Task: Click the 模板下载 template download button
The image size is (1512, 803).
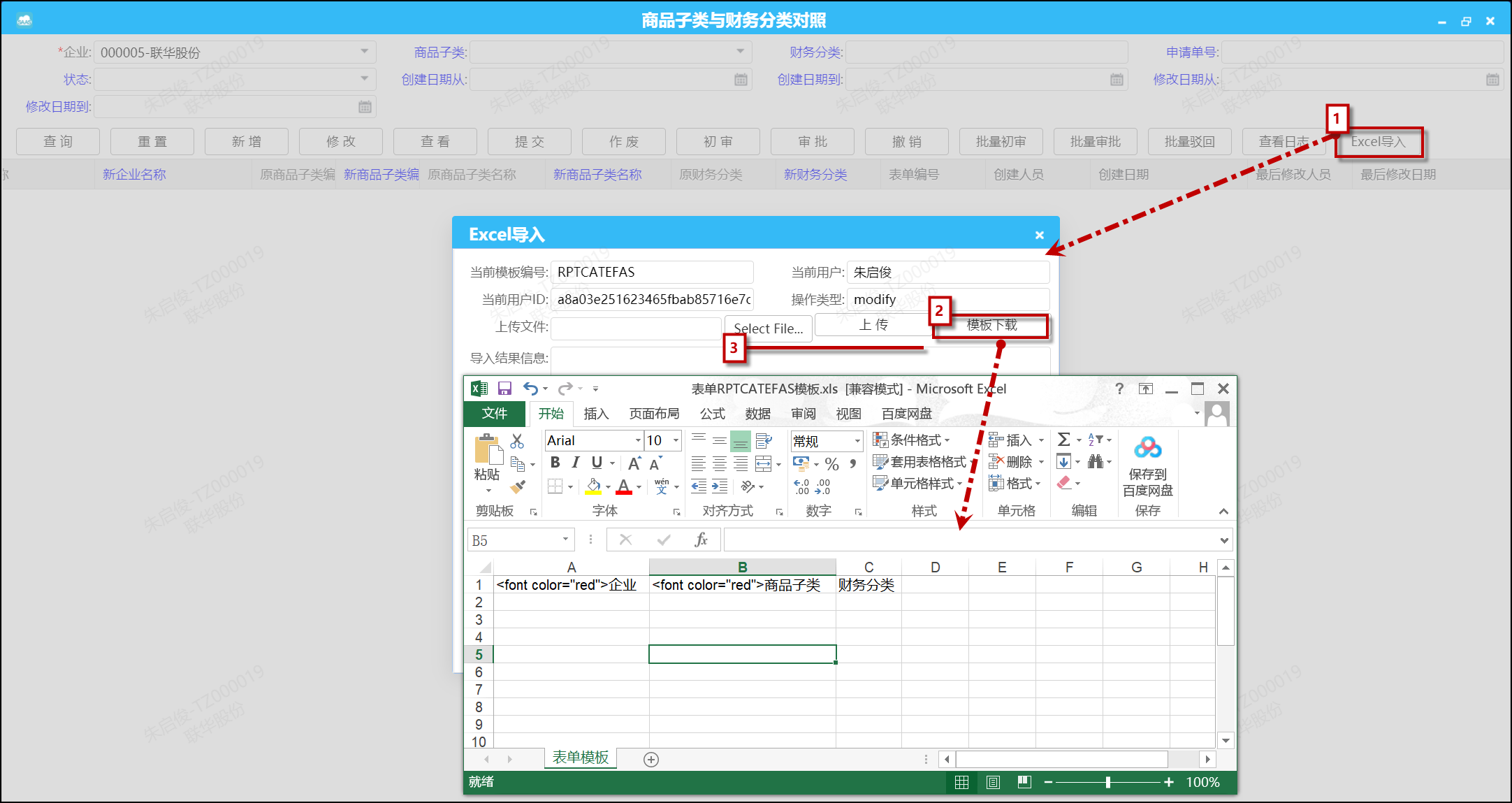Action: pos(991,325)
